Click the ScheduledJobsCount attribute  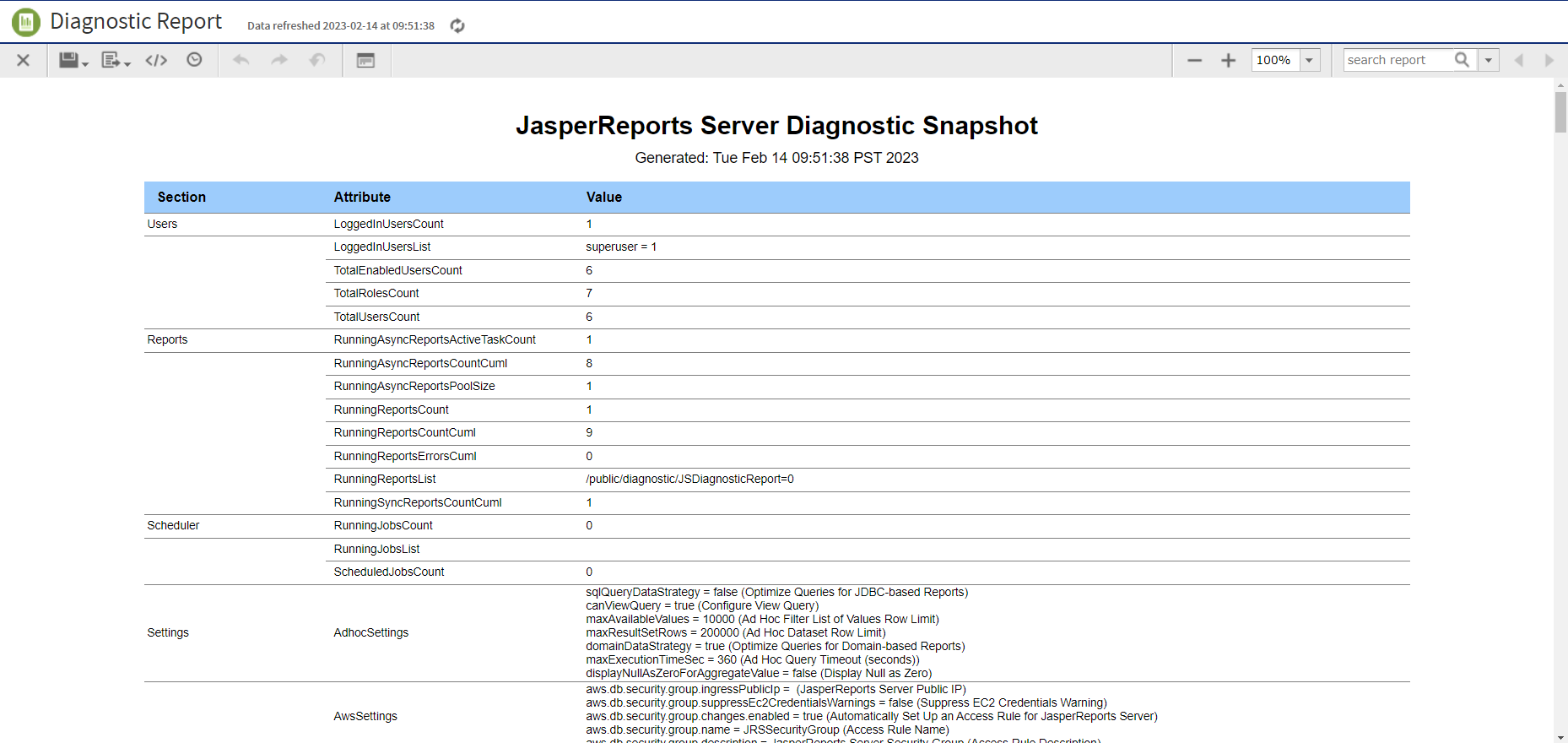click(x=389, y=572)
